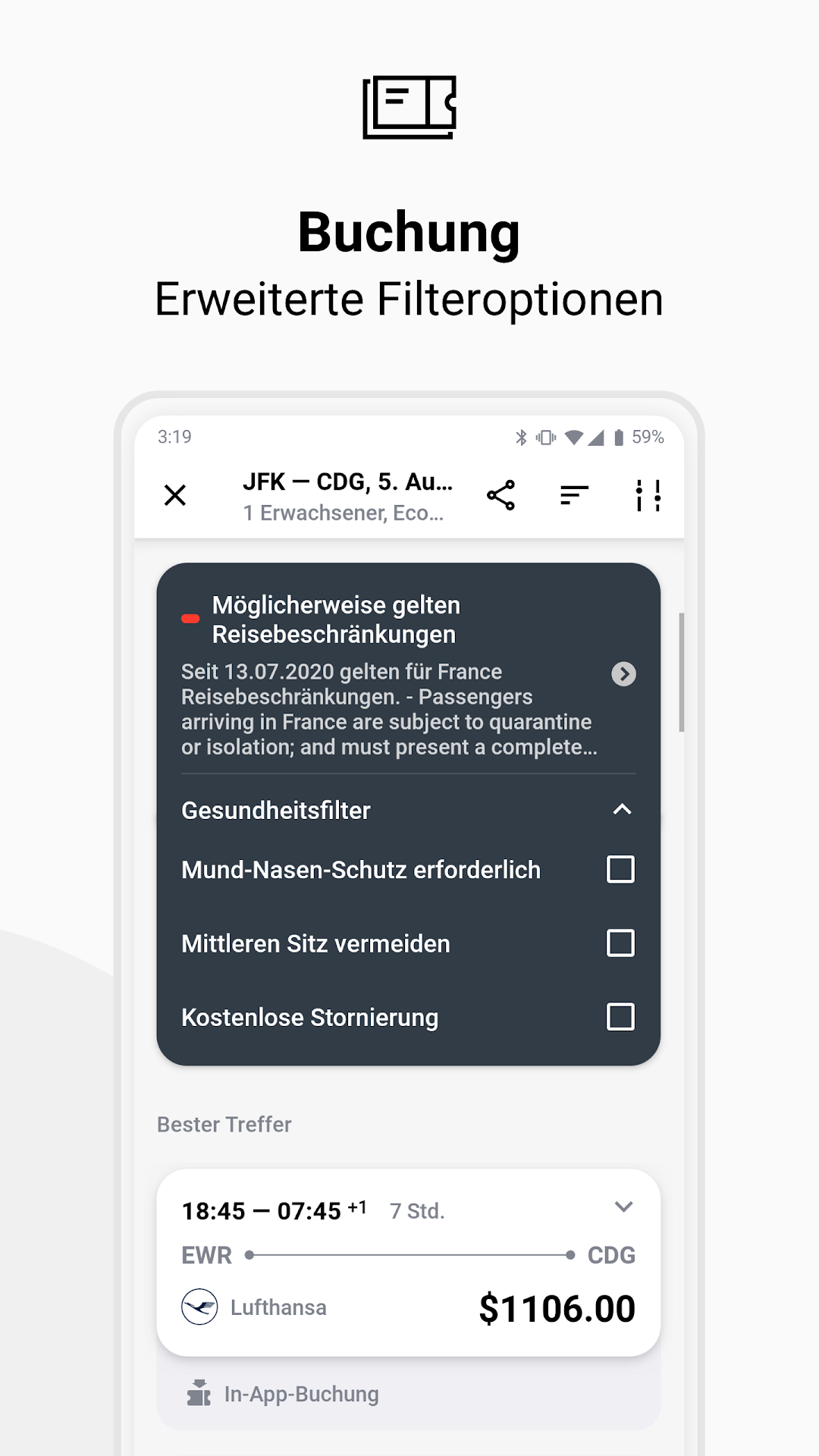Tap the battery icon in status bar
This screenshot has height=1456, width=819.
tap(619, 437)
